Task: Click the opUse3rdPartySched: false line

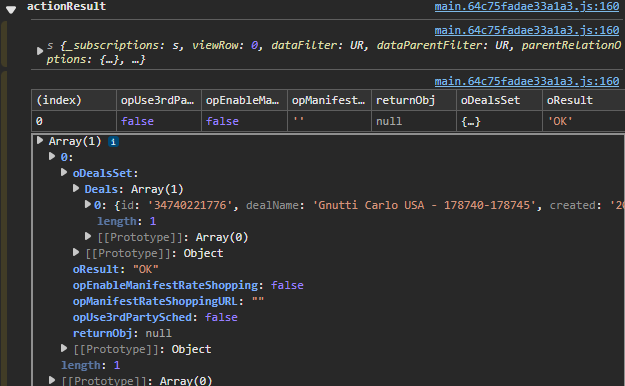Action: 155,317
